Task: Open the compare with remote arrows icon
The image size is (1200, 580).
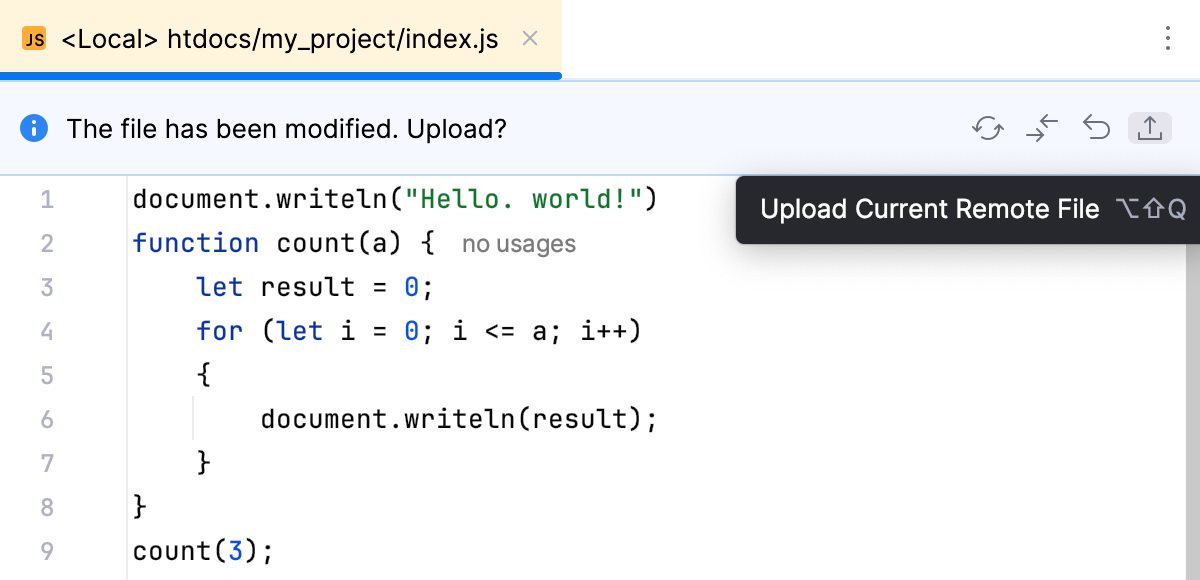Action: [1042, 128]
